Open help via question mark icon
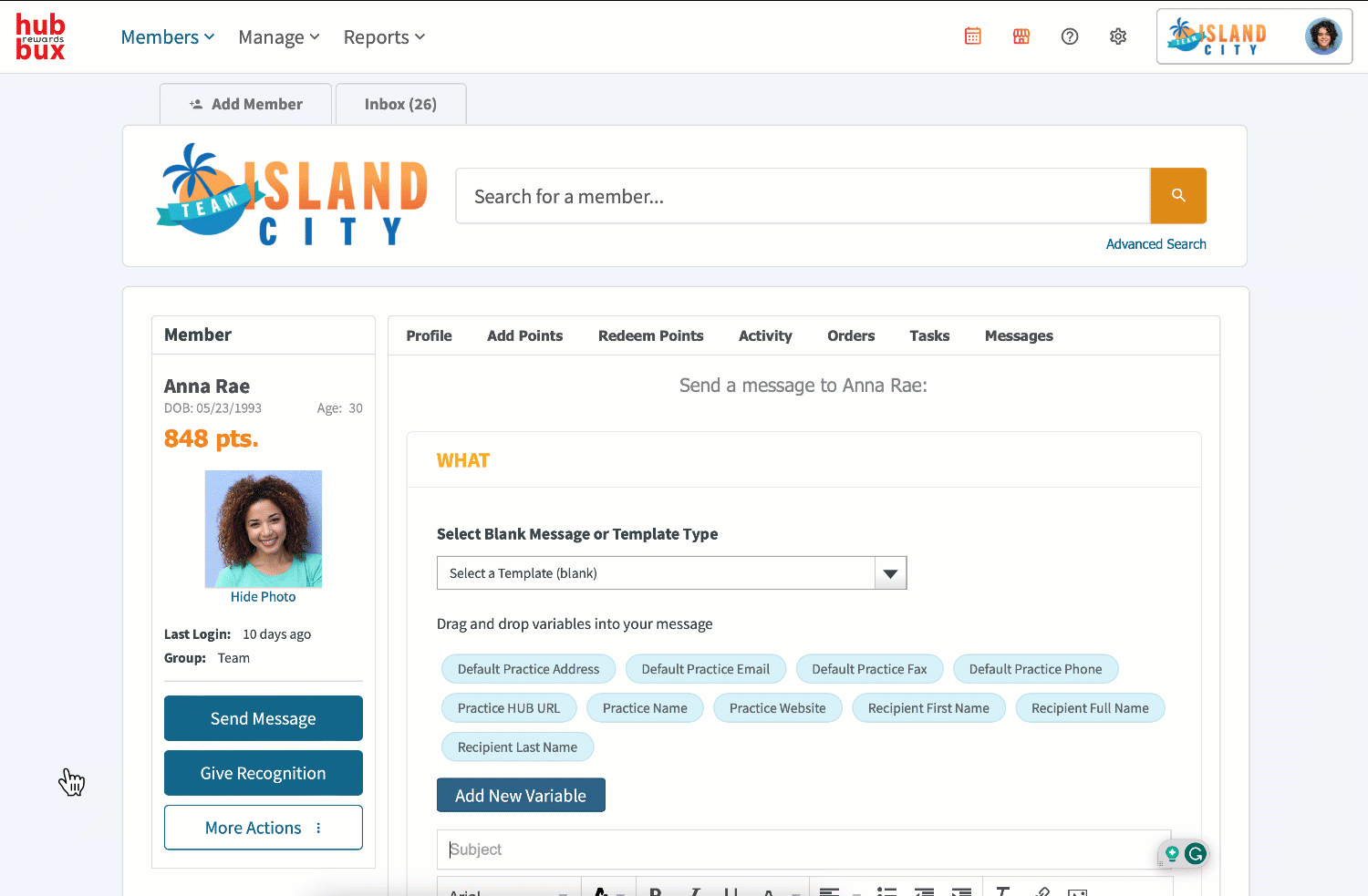The height and width of the screenshot is (896, 1368). [x=1070, y=36]
